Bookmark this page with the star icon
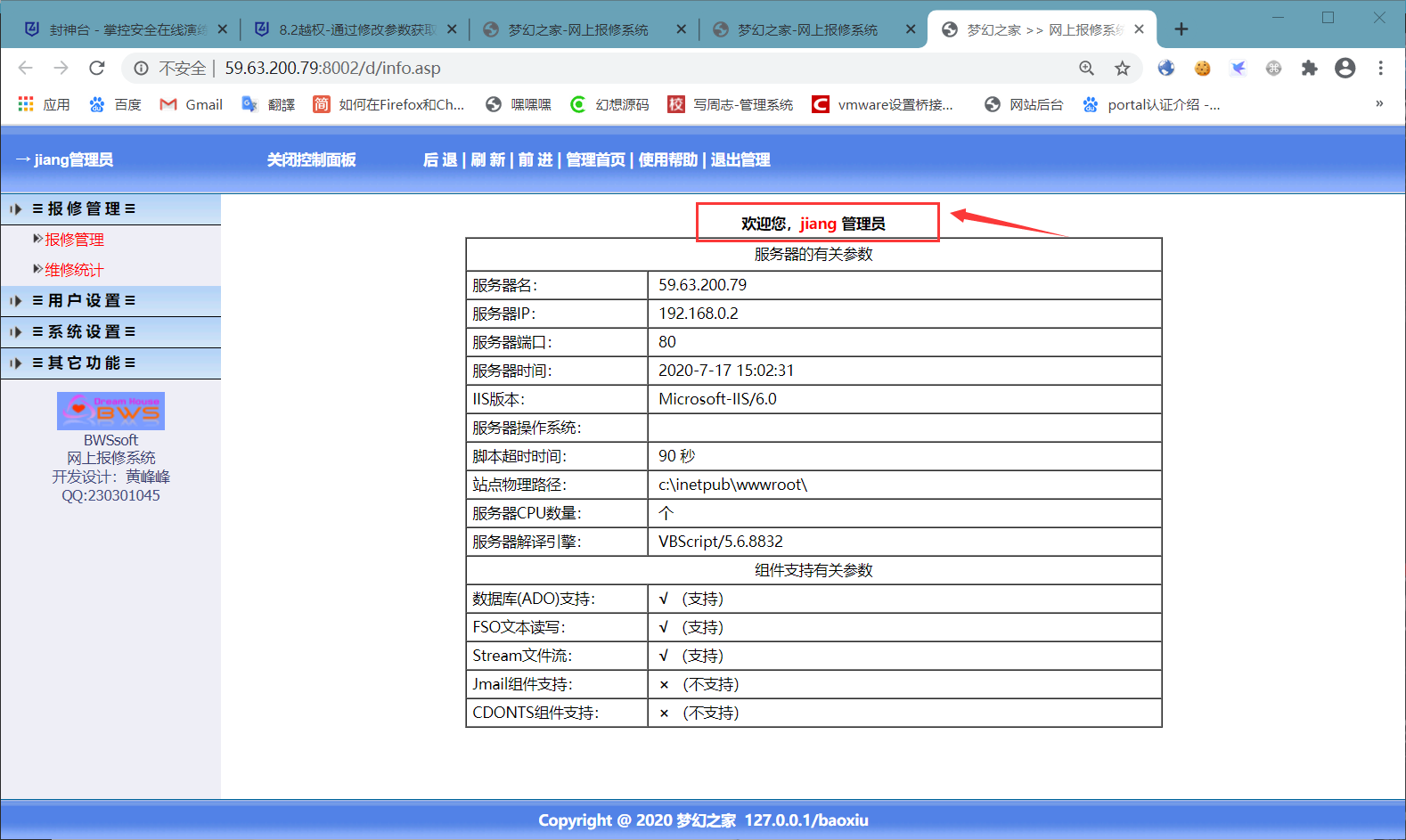Viewport: 1406px width, 840px height. (x=1122, y=68)
